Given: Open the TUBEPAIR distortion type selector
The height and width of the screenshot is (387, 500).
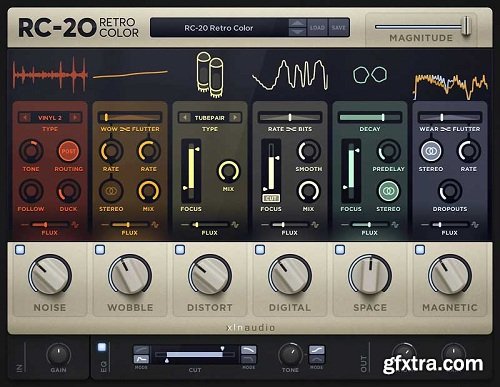Looking at the screenshot, I should tap(210, 118).
